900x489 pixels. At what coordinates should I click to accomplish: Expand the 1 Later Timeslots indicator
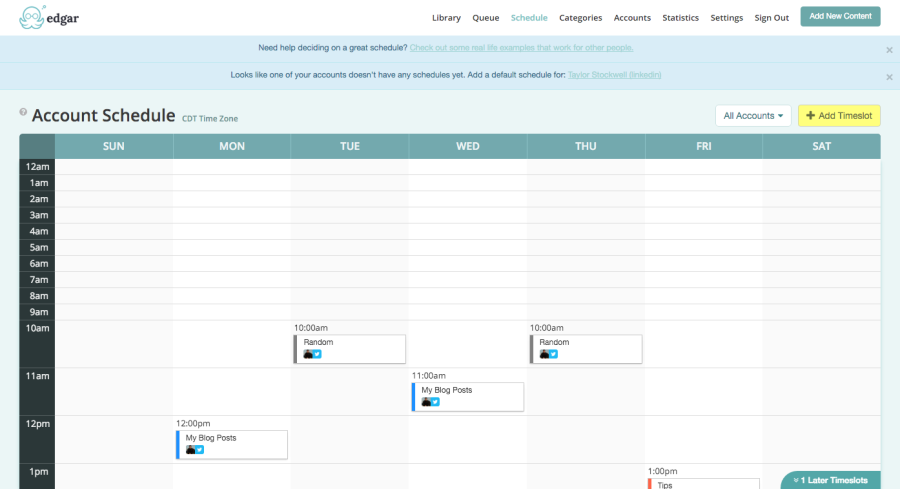pos(830,480)
